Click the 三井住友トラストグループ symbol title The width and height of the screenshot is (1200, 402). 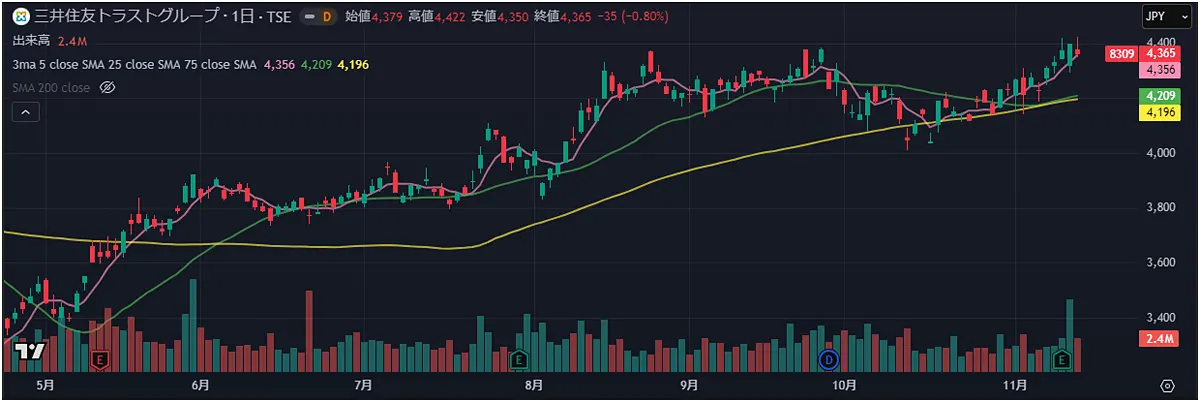coord(132,17)
